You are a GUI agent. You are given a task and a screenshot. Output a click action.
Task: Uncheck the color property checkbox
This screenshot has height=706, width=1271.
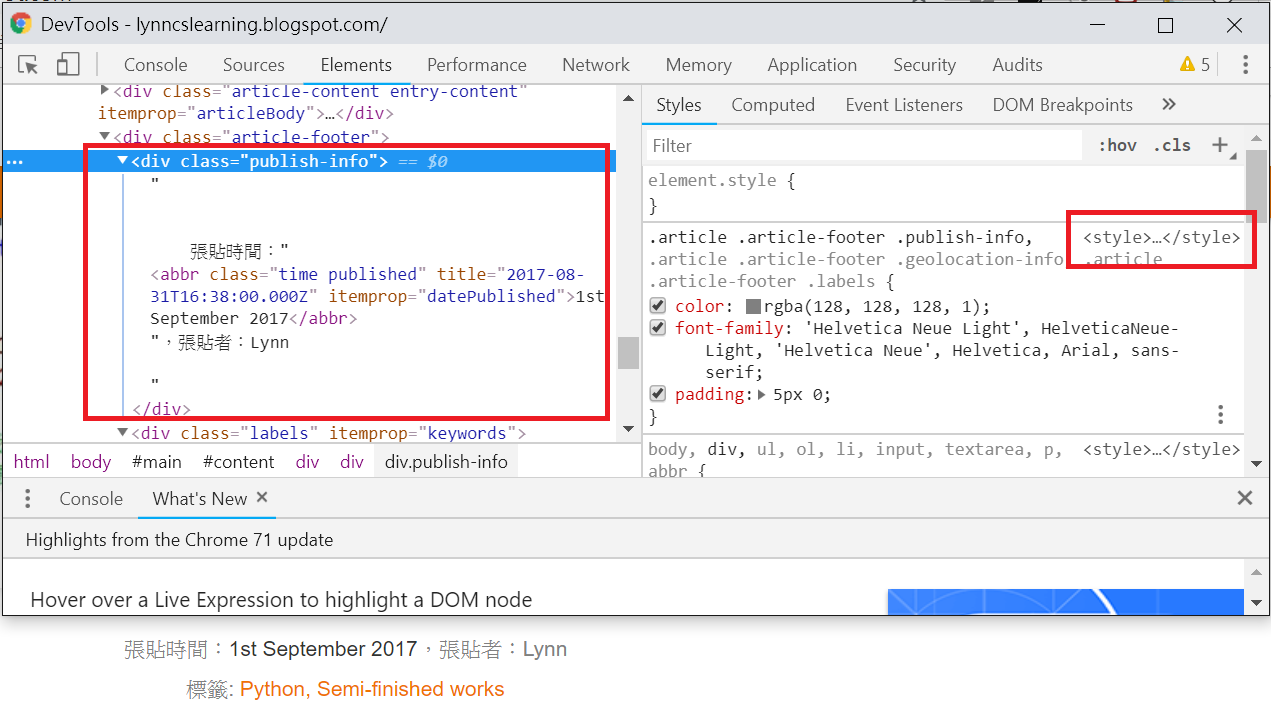pos(658,306)
